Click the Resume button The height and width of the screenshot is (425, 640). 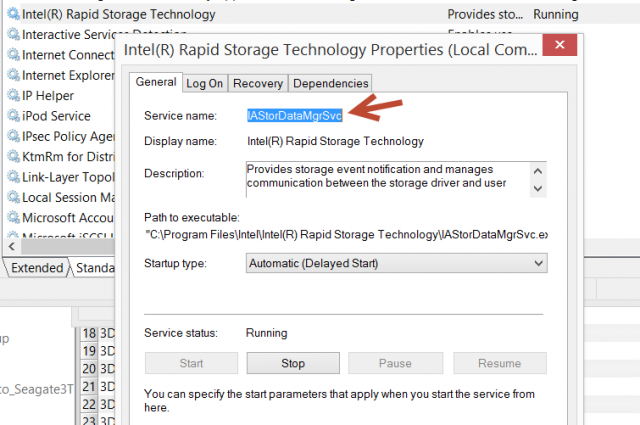[500, 363]
